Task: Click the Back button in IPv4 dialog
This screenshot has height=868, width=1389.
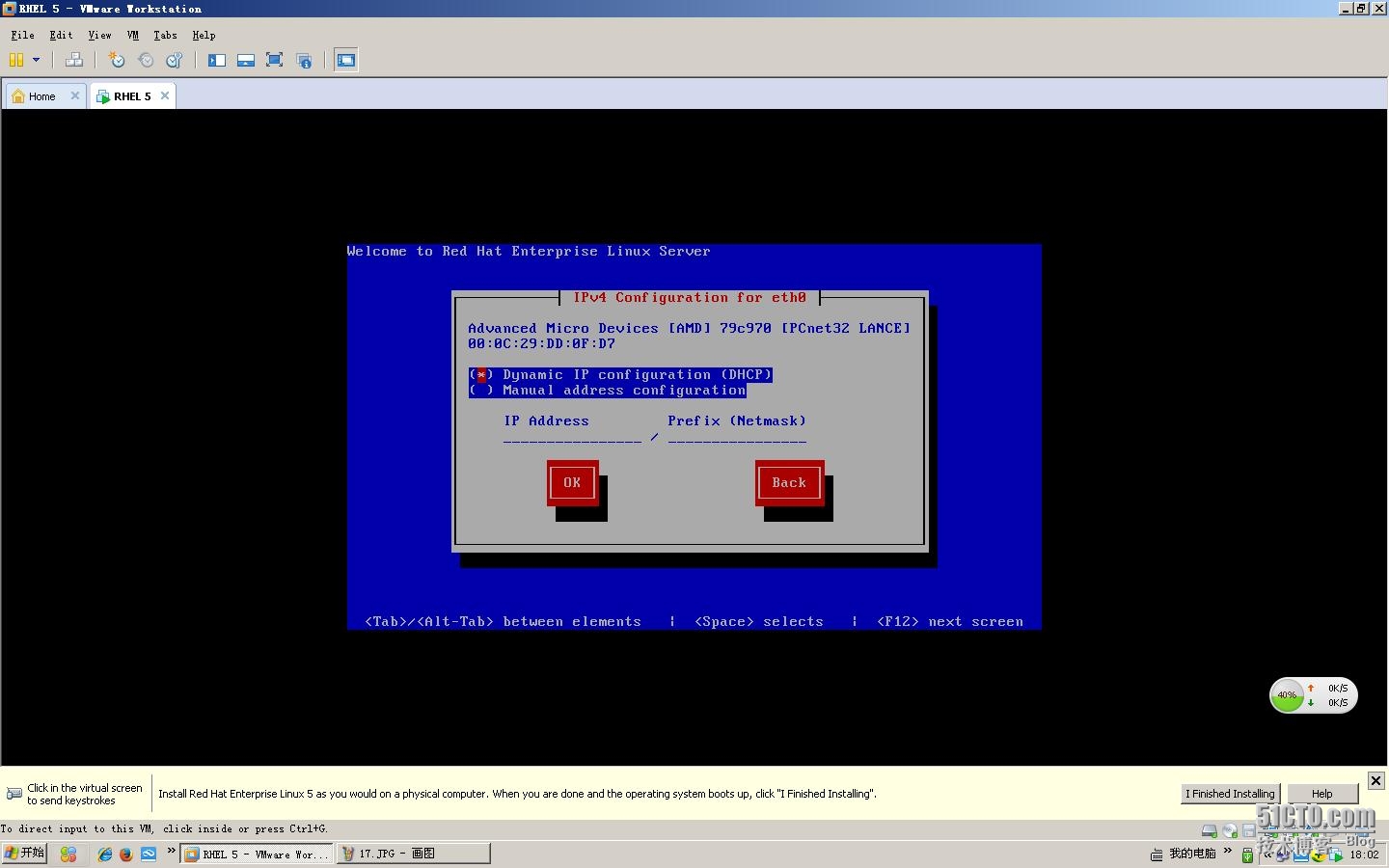Action: point(789,482)
